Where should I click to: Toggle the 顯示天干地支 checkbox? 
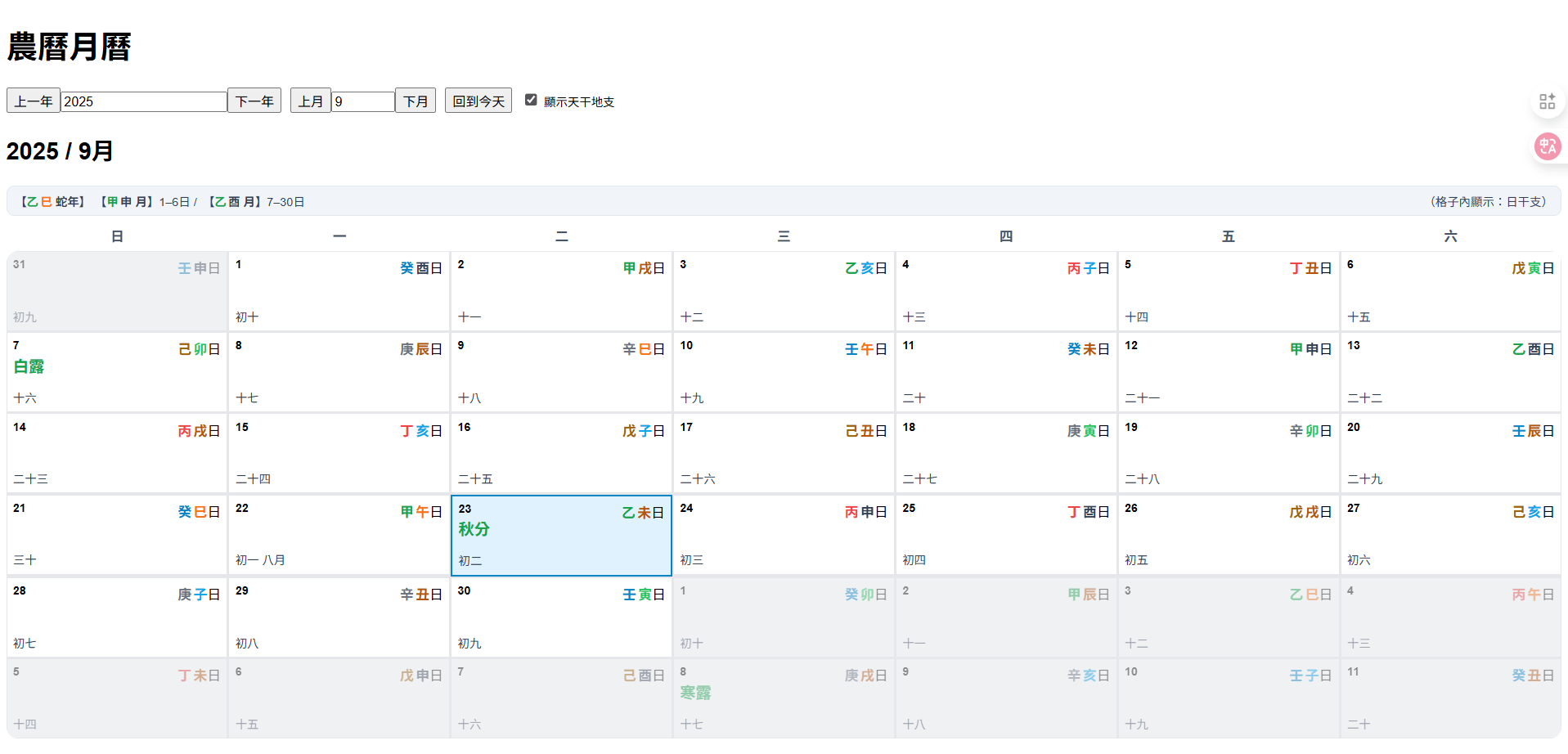[531, 100]
